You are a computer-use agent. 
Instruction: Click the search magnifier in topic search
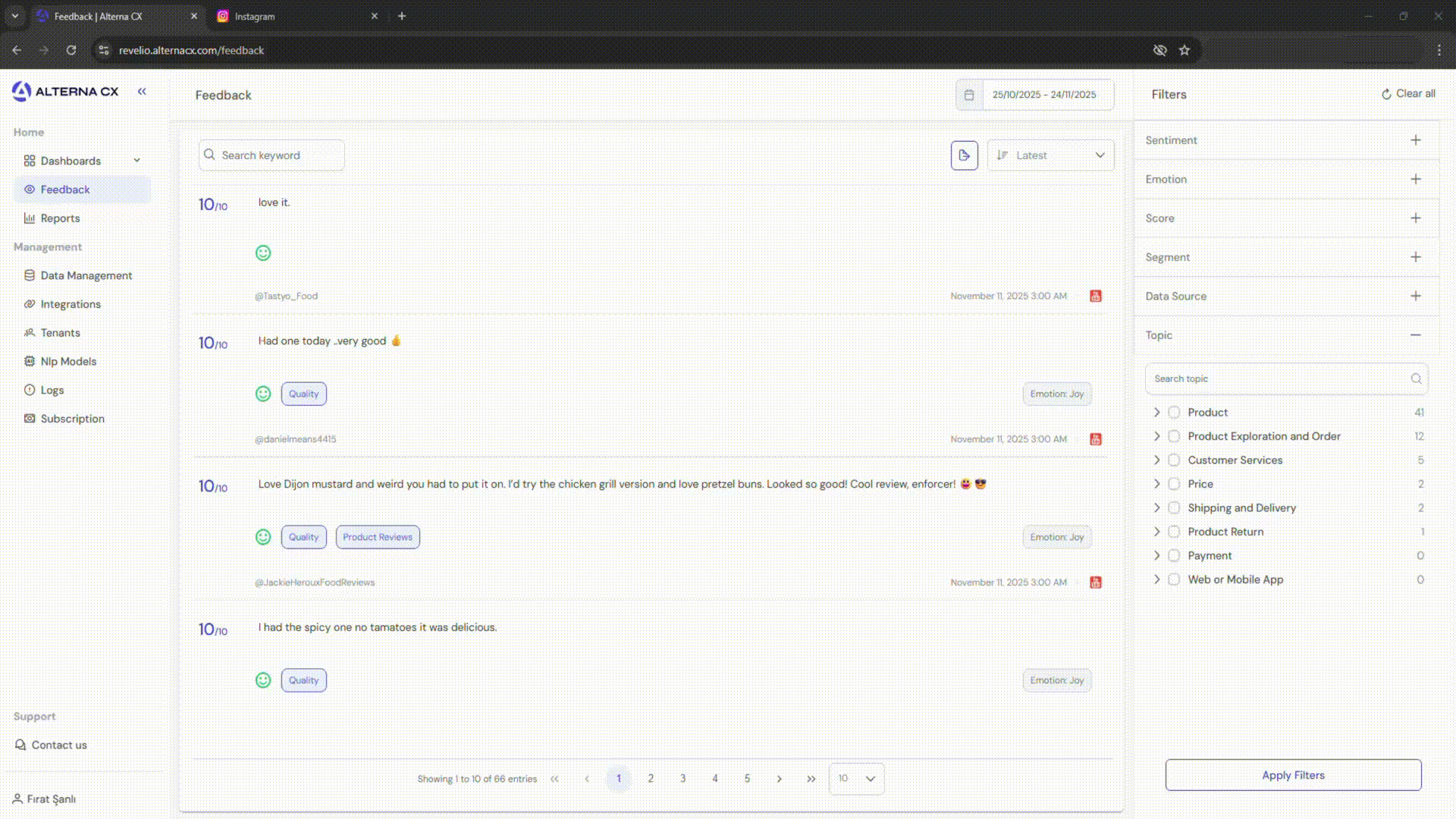1416,378
